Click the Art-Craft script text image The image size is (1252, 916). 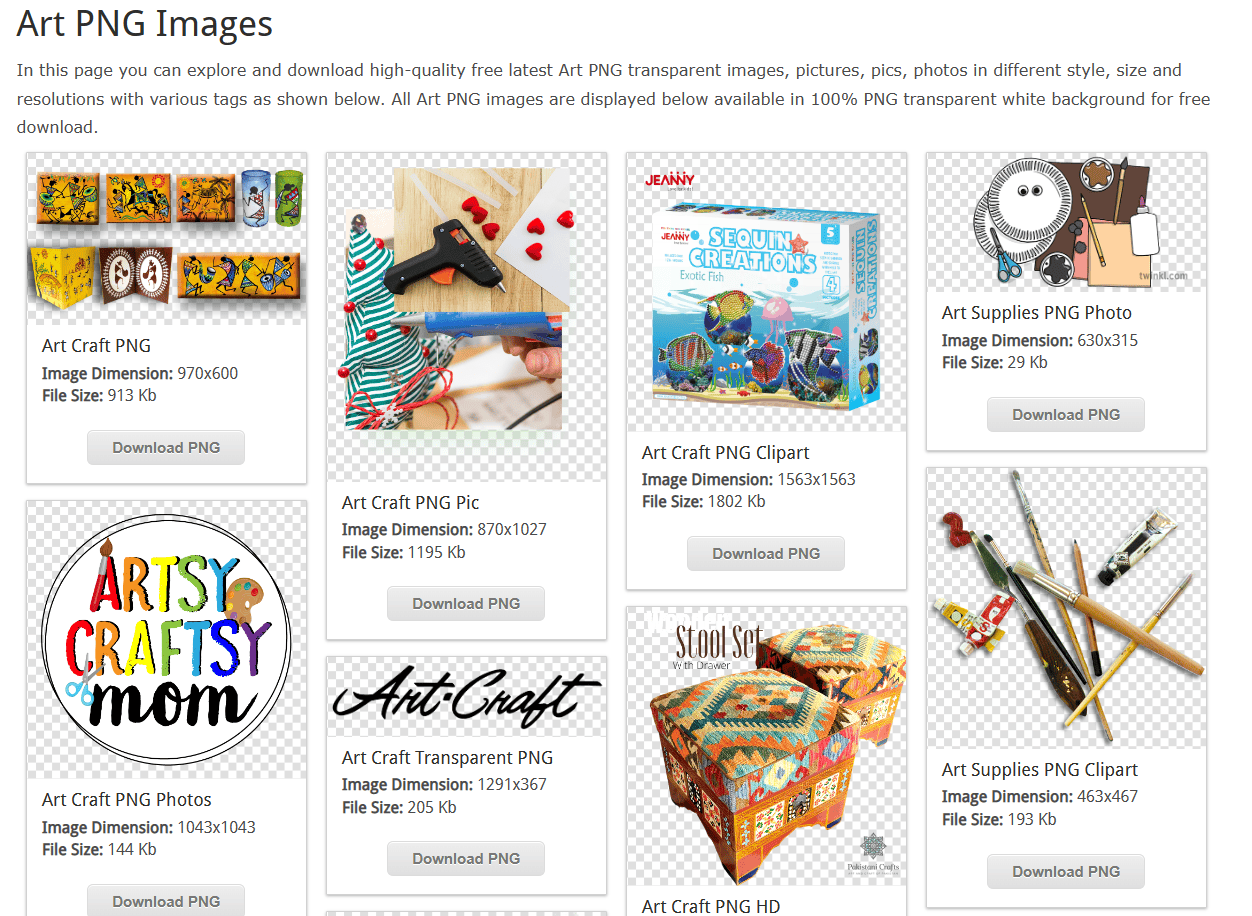pos(466,697)
